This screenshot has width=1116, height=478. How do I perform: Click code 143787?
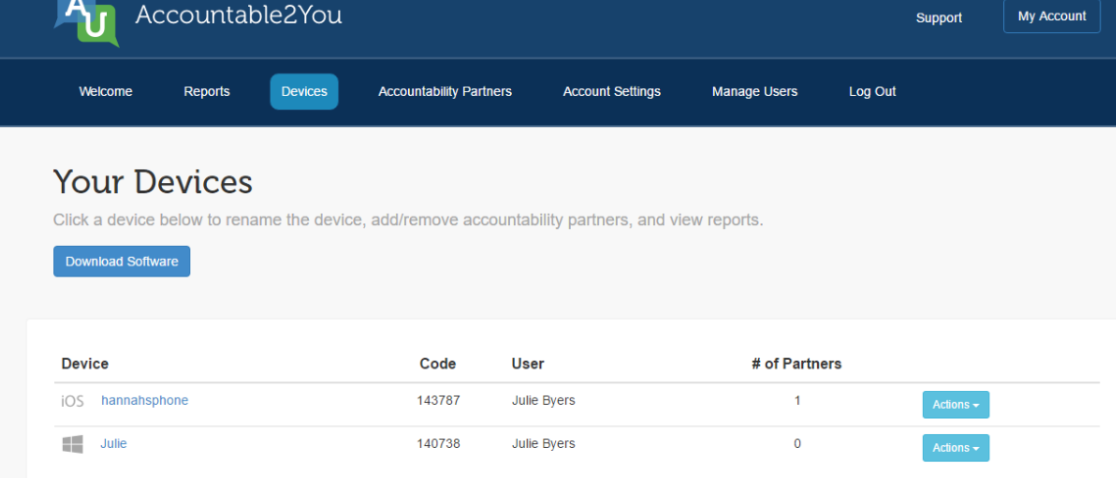(x=438, y=400)
